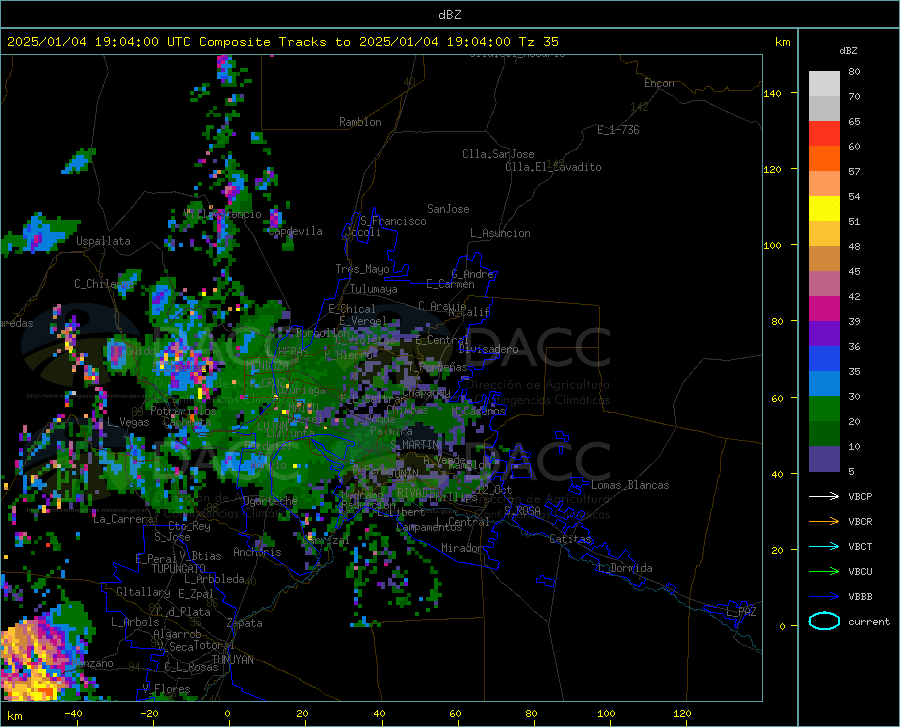Click the 'L_Asuncion' place label
The image size is (900, 727).
(x=500, y=233)
